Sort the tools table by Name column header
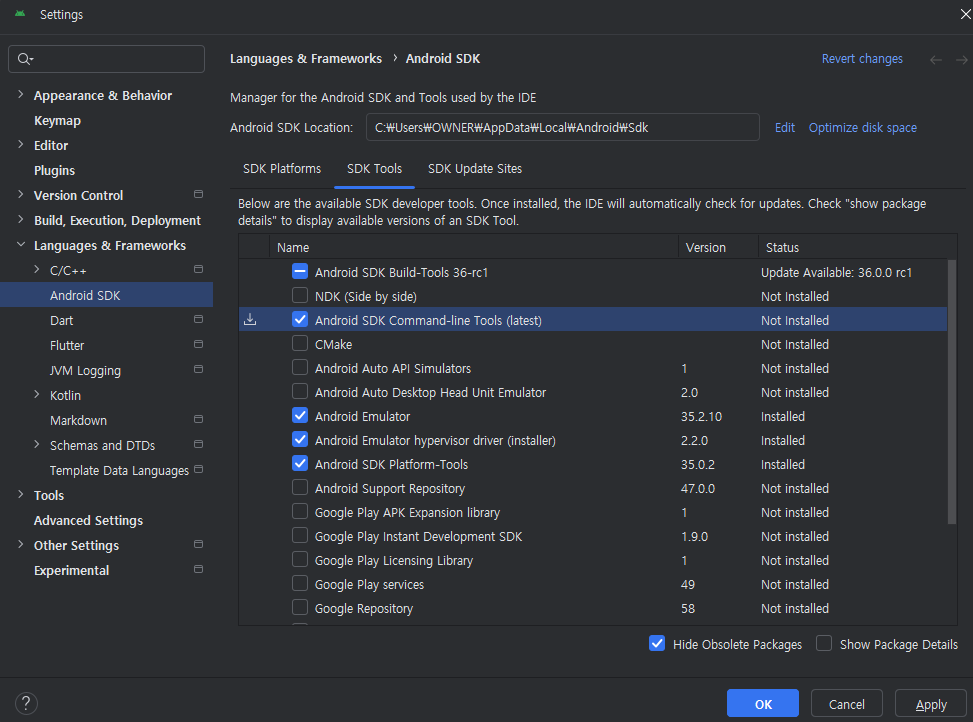Image resolution: width=973 pixels, height=722 pixels. point(473,247)
